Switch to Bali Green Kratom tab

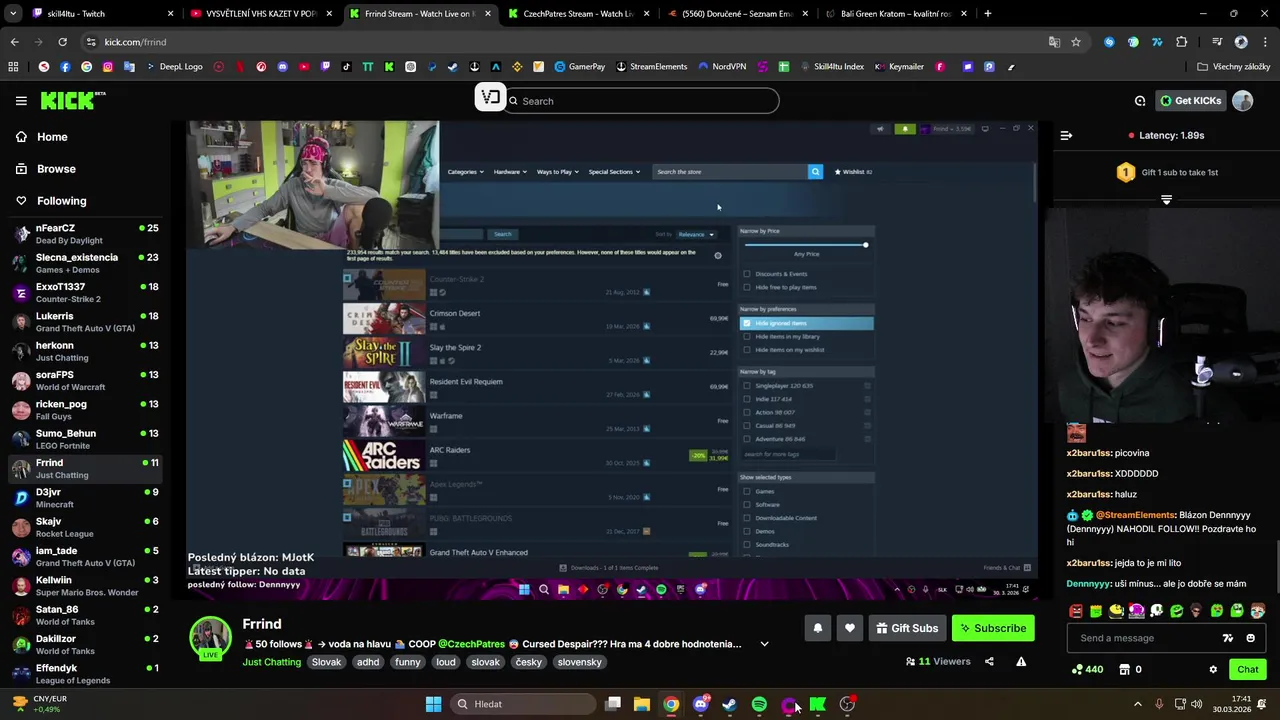click(x=895, y=13)
